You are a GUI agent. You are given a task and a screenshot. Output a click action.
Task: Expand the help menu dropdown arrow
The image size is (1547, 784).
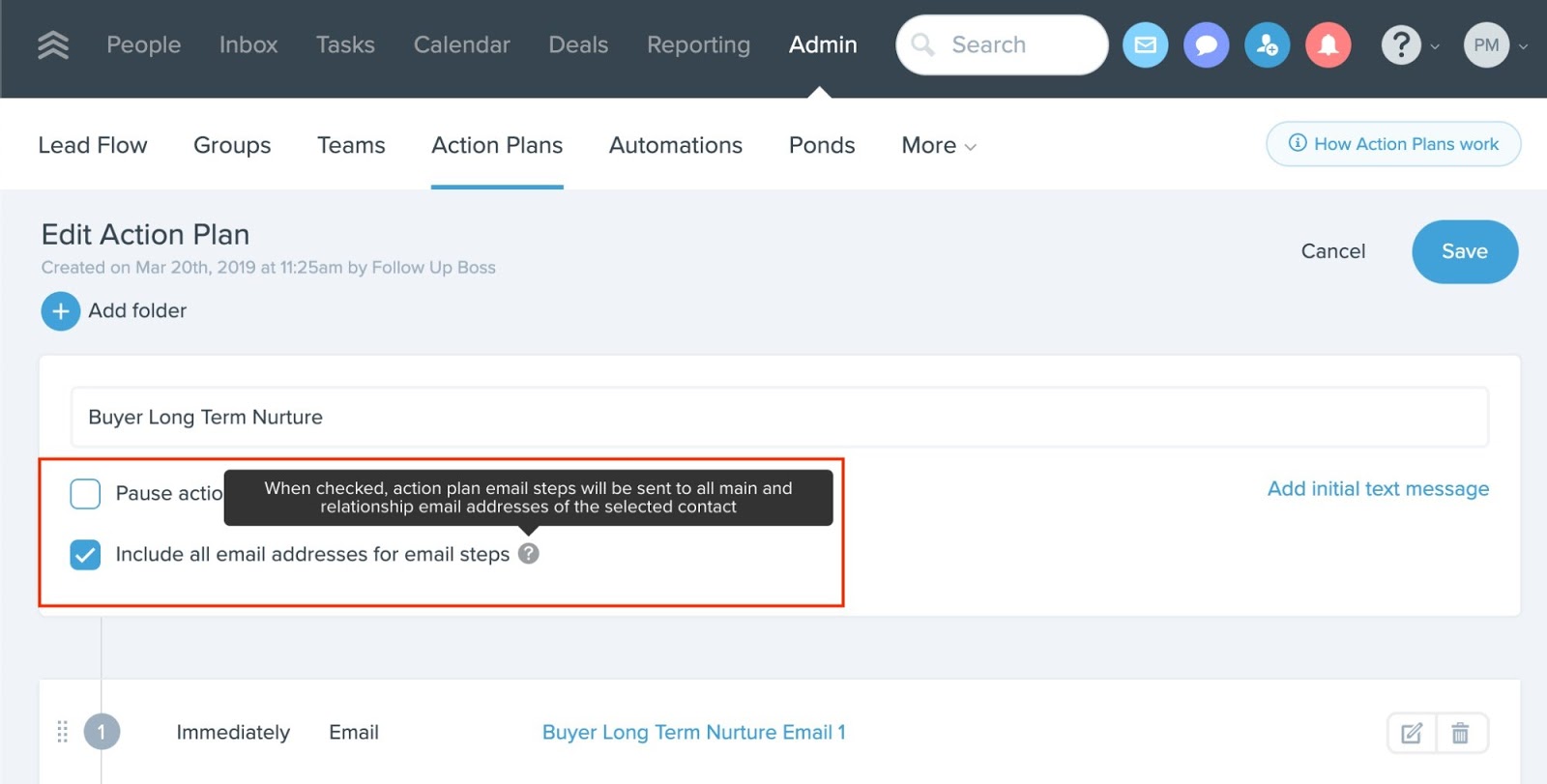tap(1435, 46)
